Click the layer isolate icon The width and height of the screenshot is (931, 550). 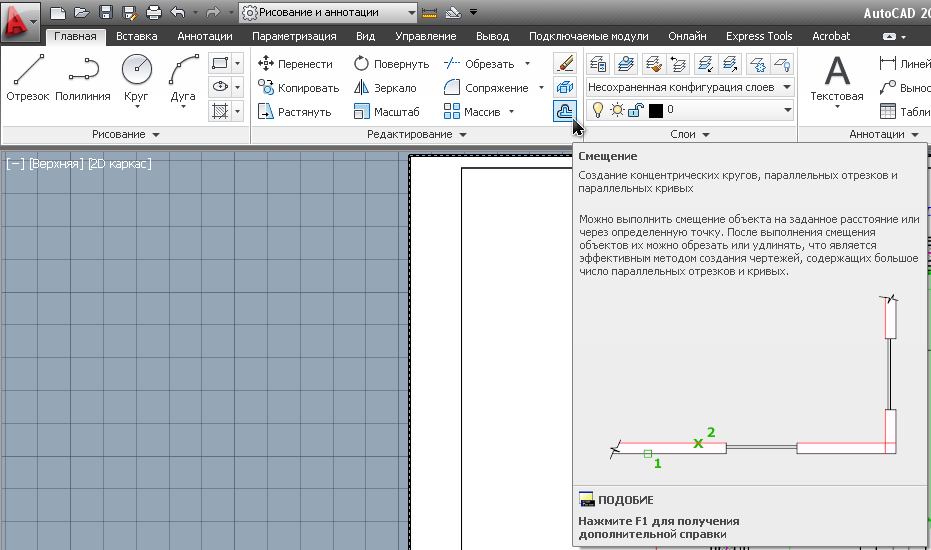pos(705,64)
